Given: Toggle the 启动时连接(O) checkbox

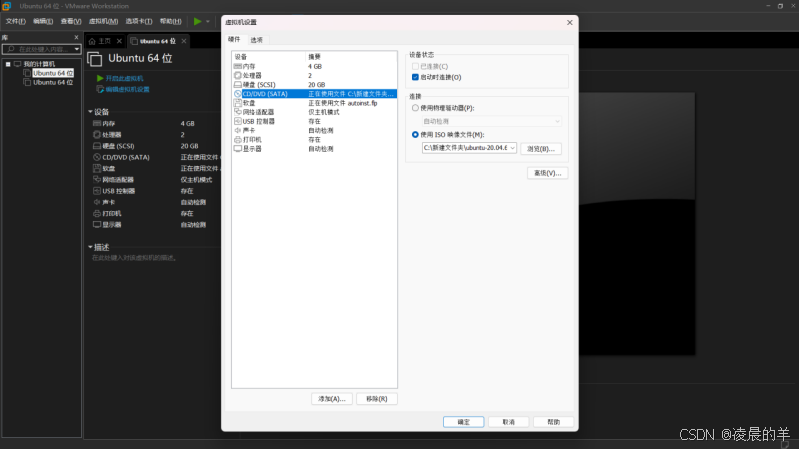Looking at the screenshot, I should [x=415, y=77].
